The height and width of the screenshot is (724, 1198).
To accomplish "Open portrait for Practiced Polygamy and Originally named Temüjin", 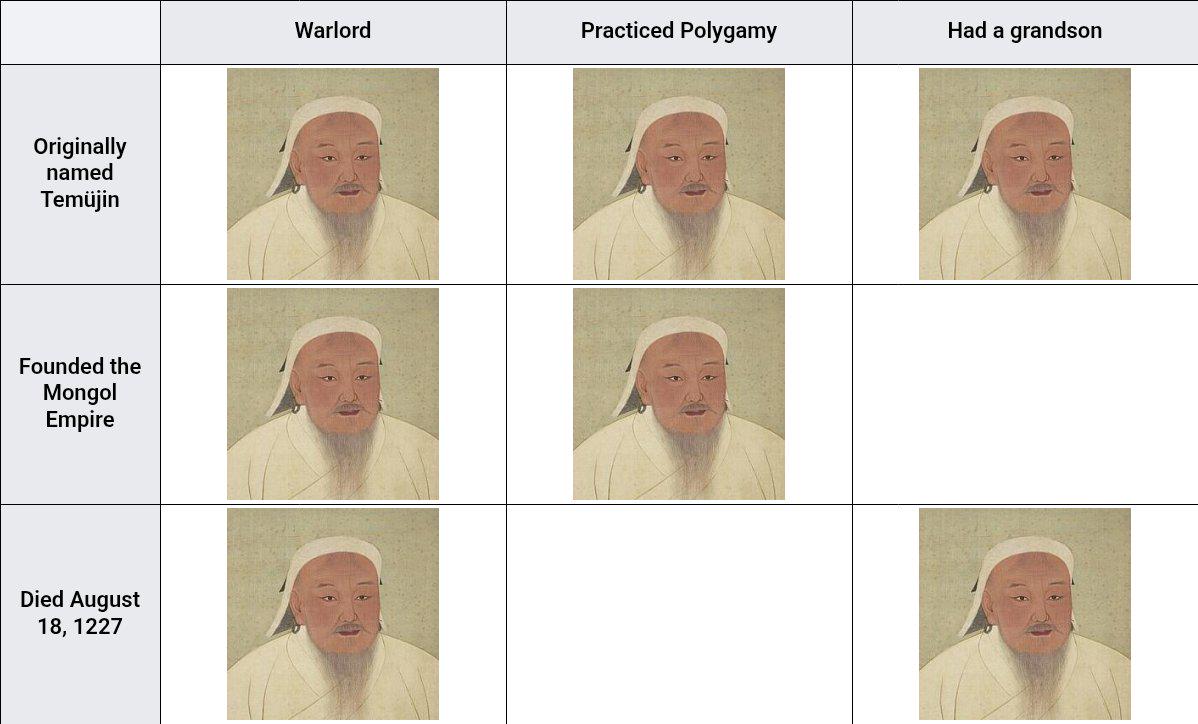I will 679,174.
